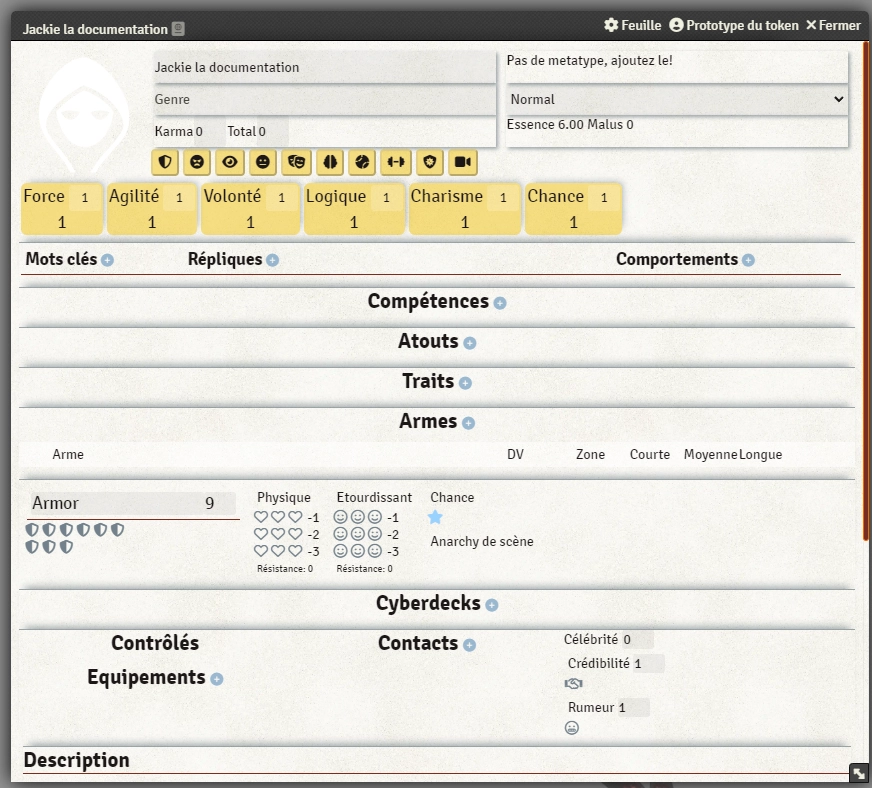The image size is (872, 788).
Task: Click the grimacing face icon under Rumeur
Action: pyautogui.click(x=572, y=728)
